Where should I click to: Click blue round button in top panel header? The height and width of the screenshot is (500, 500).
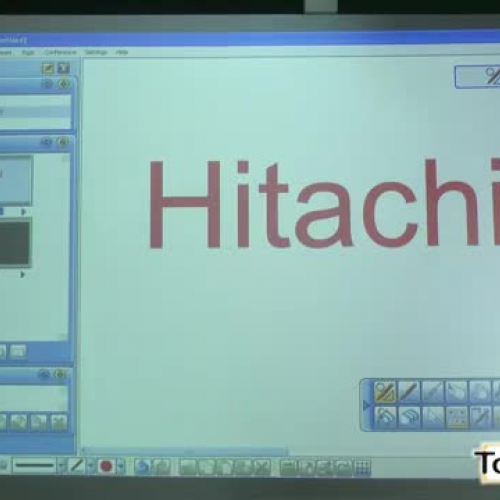click(x=48, y=84)
